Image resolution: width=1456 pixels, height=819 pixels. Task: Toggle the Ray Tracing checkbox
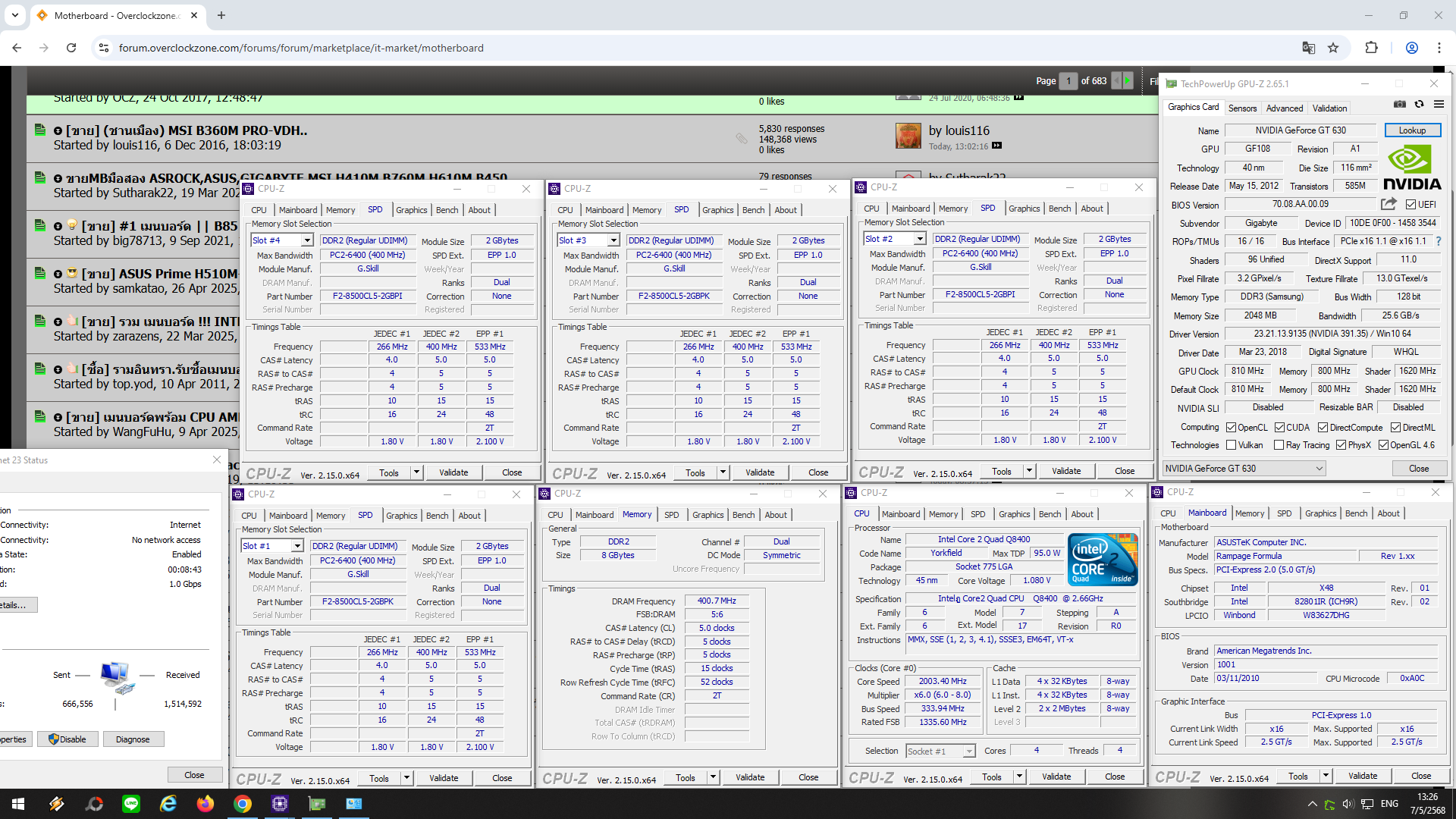pyautogui.click(x=1279, y=445)
